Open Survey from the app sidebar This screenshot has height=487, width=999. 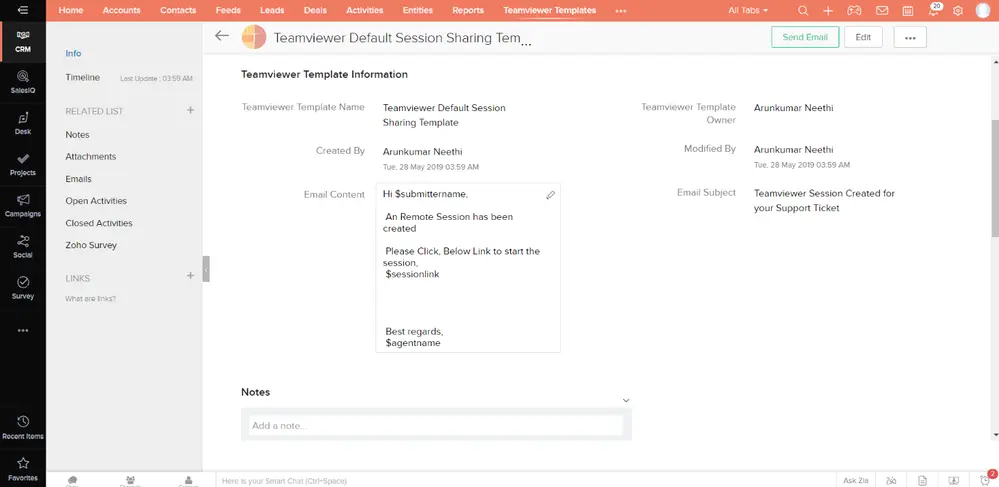(x=23, y=288)
